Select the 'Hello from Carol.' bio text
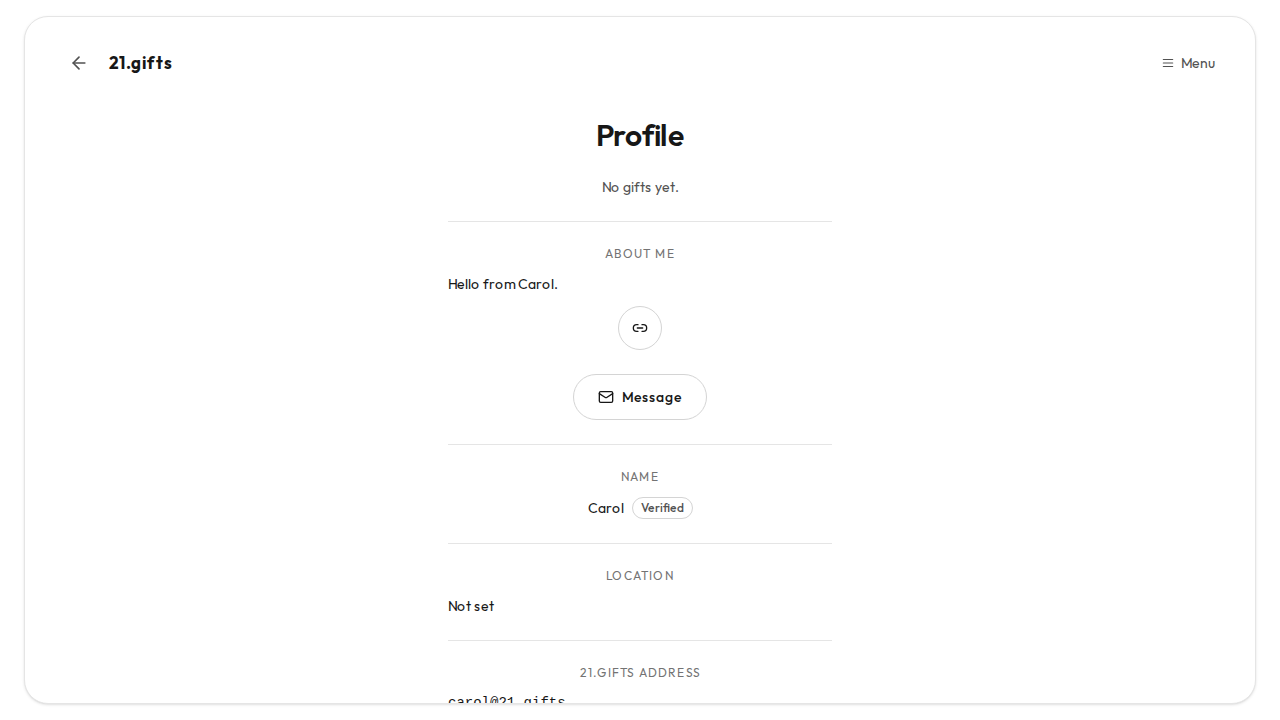1280x720 pixels. point(503,284)
